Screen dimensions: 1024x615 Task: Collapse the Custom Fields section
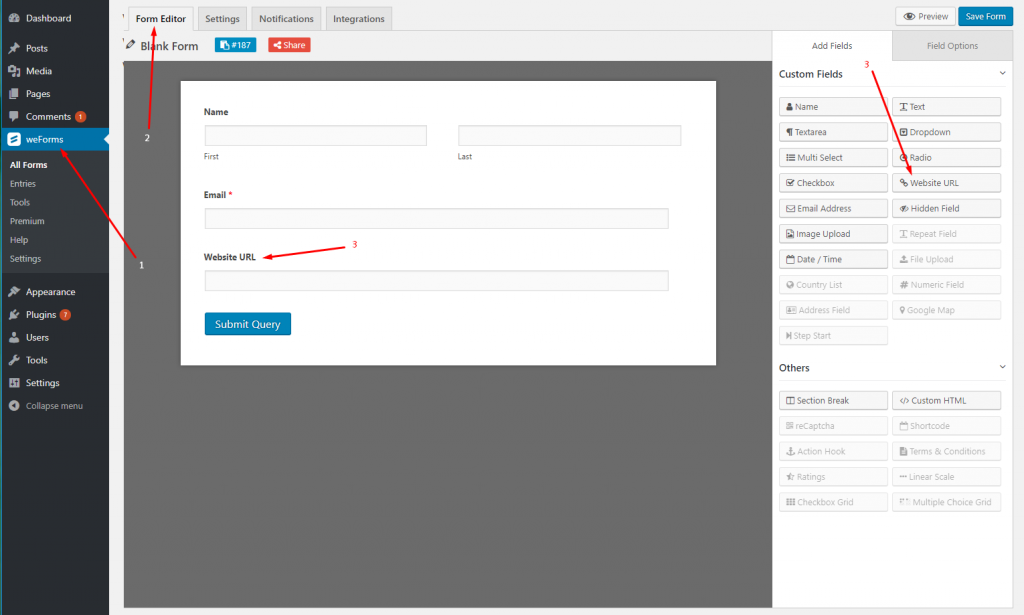click(x=1003, y=74)
